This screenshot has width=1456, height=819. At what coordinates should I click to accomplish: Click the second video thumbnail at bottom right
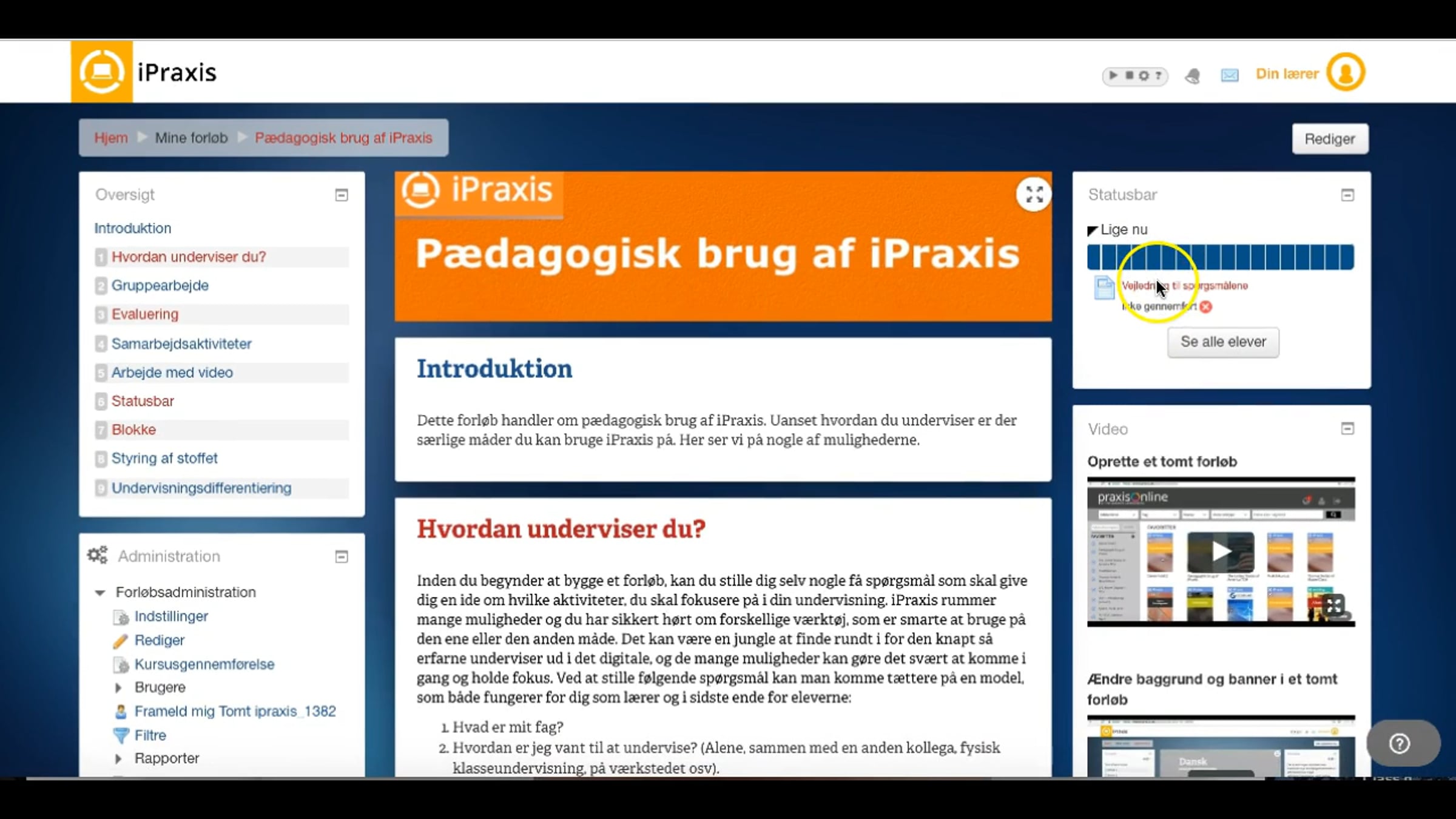[x=1221, y=746]
